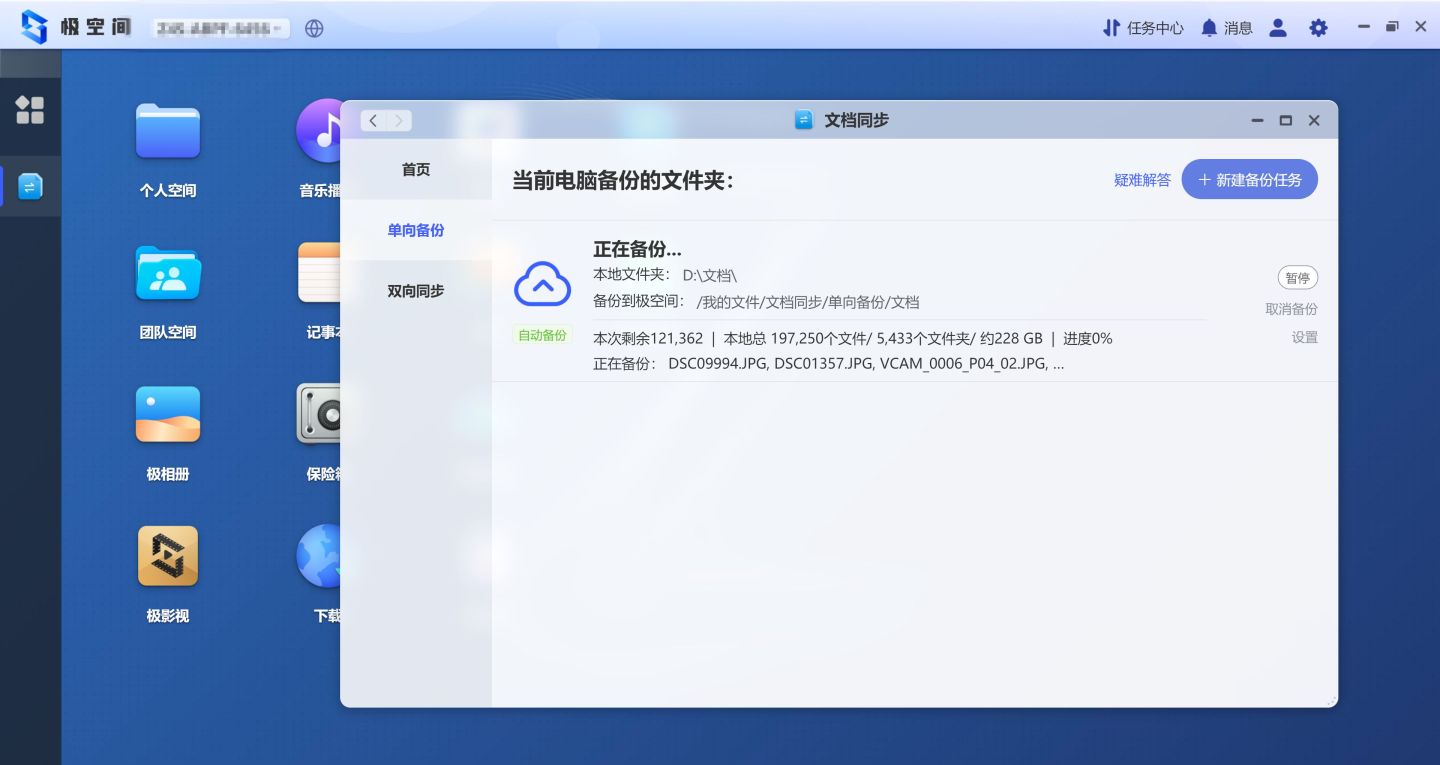The image size is (1440, 765).
Task: Click the globe icon beside device name
Action: [314, 28]
